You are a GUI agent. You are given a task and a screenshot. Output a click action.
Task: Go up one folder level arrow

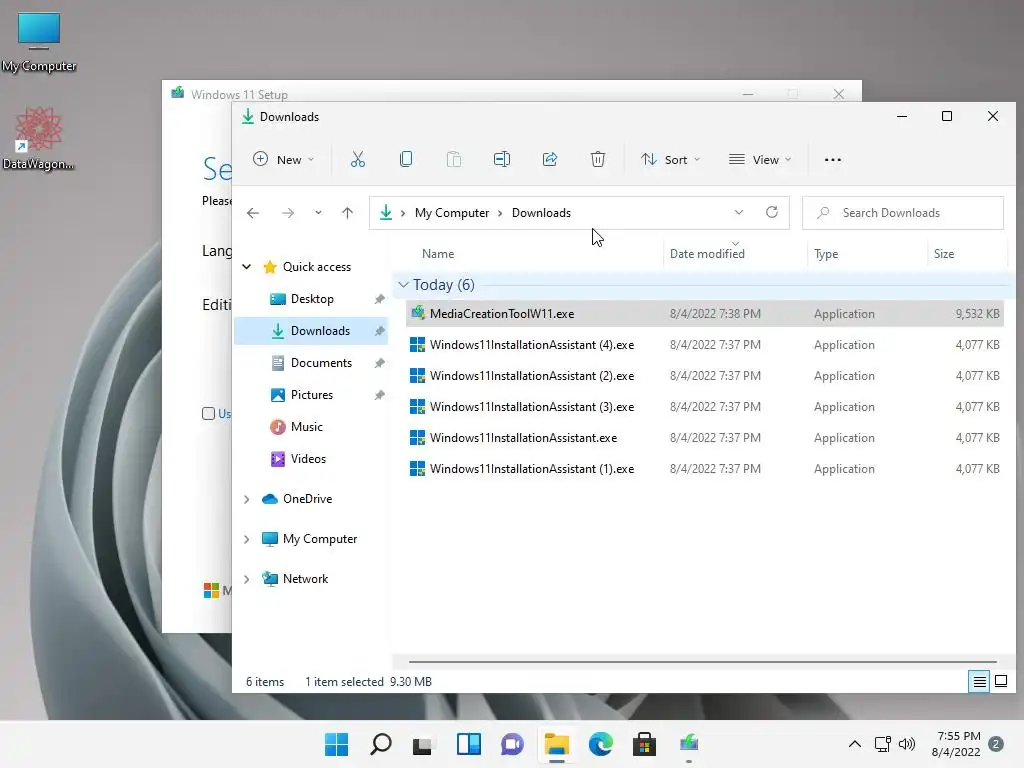[347, 213]
